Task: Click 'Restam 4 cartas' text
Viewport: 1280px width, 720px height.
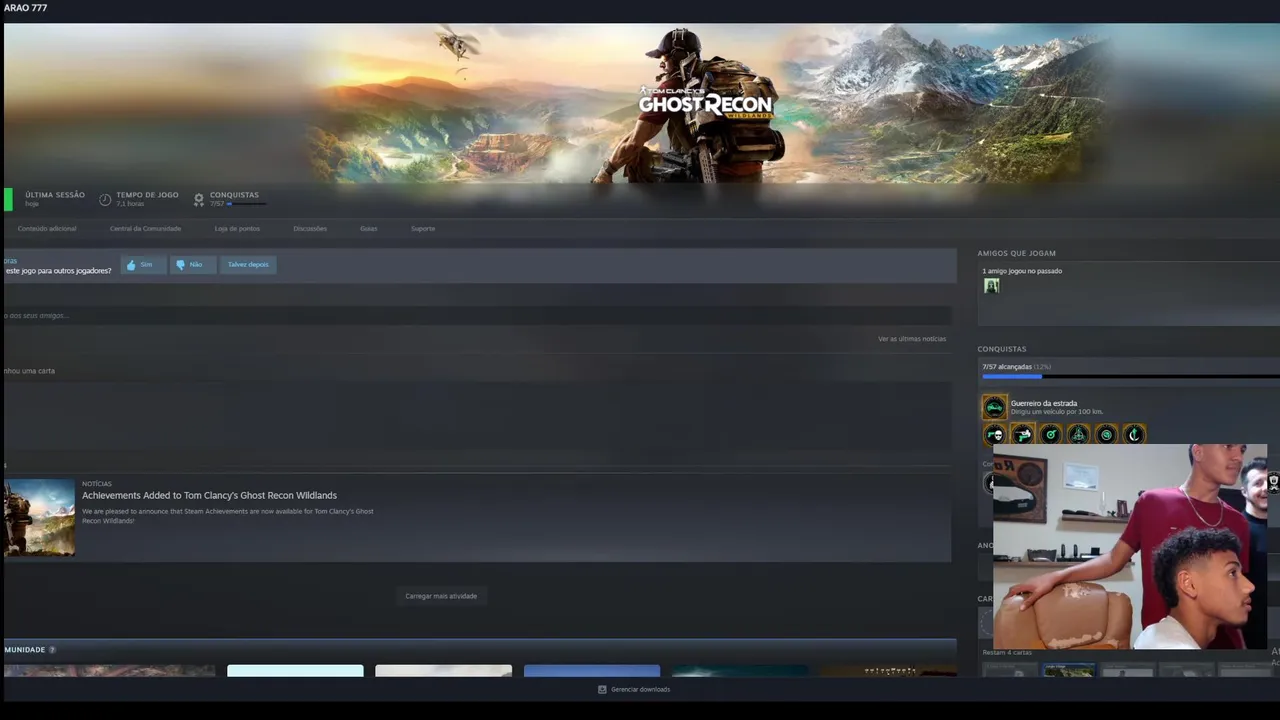Action: [1007, 652]
